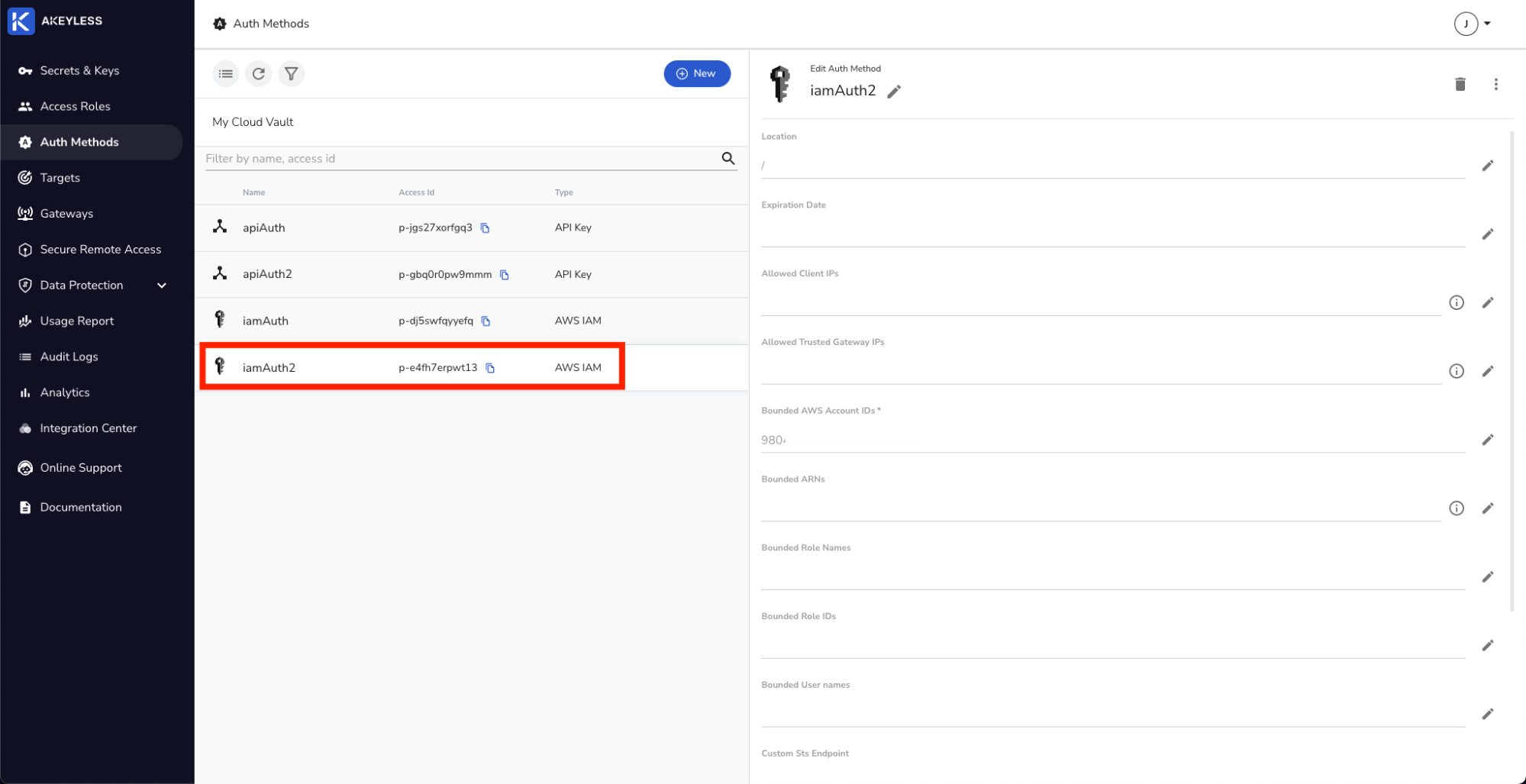Click the Name column header
The height and width of the screenshot is (784, 1526).
(x=253, y=192)
